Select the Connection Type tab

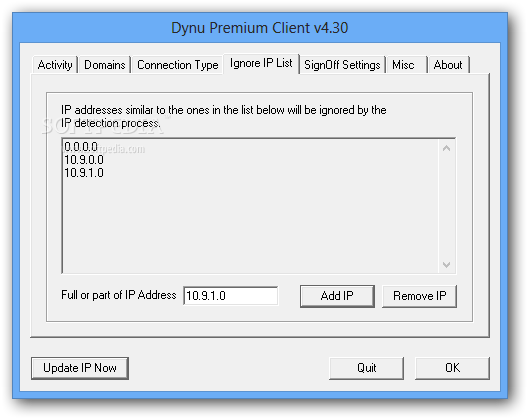(177, 65)
